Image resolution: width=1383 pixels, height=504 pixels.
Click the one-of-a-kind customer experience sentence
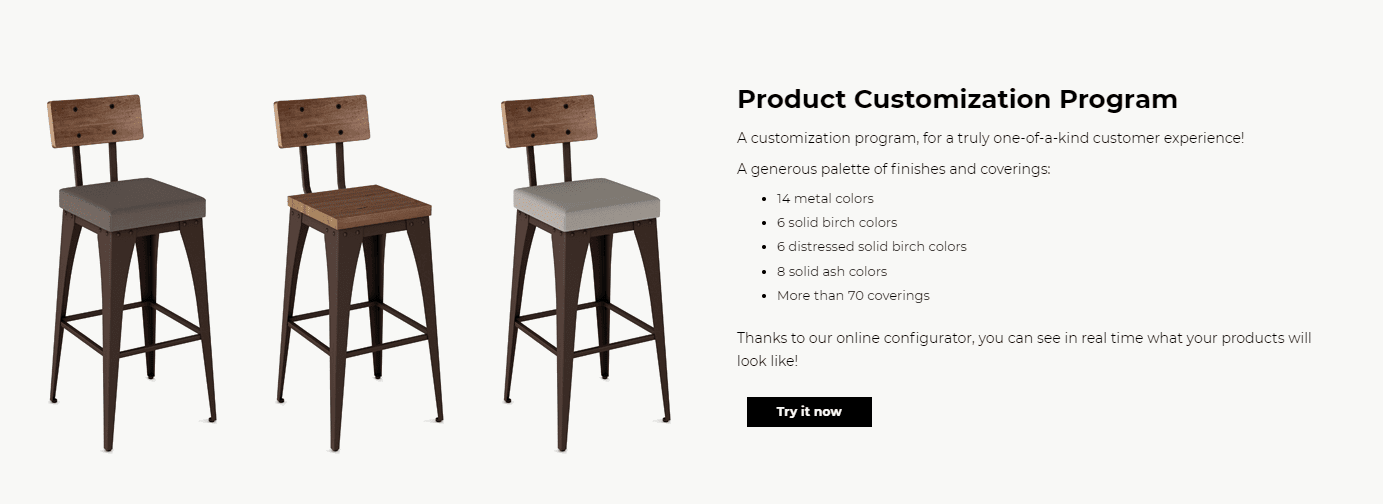click(x=990, y=138)
